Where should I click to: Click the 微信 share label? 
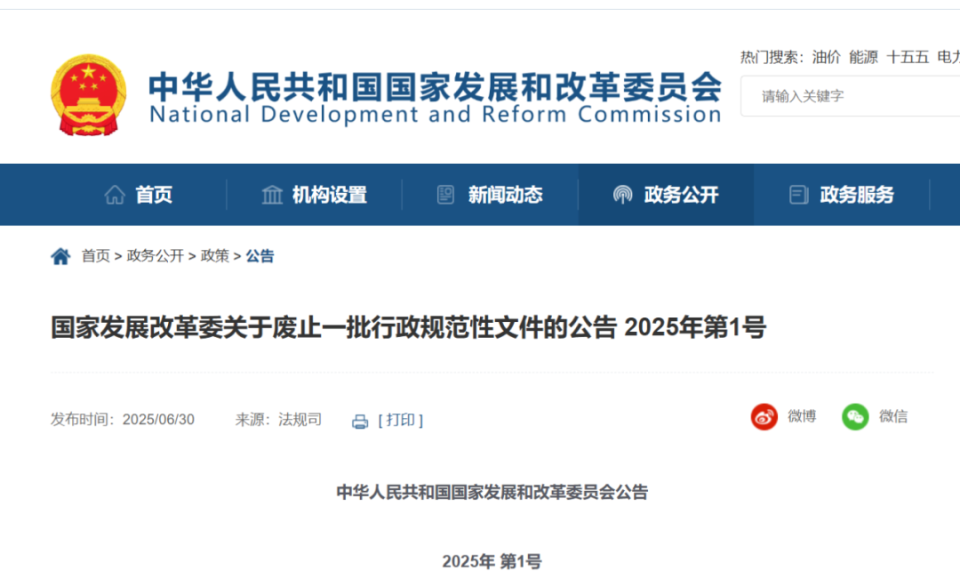[893, 416]
